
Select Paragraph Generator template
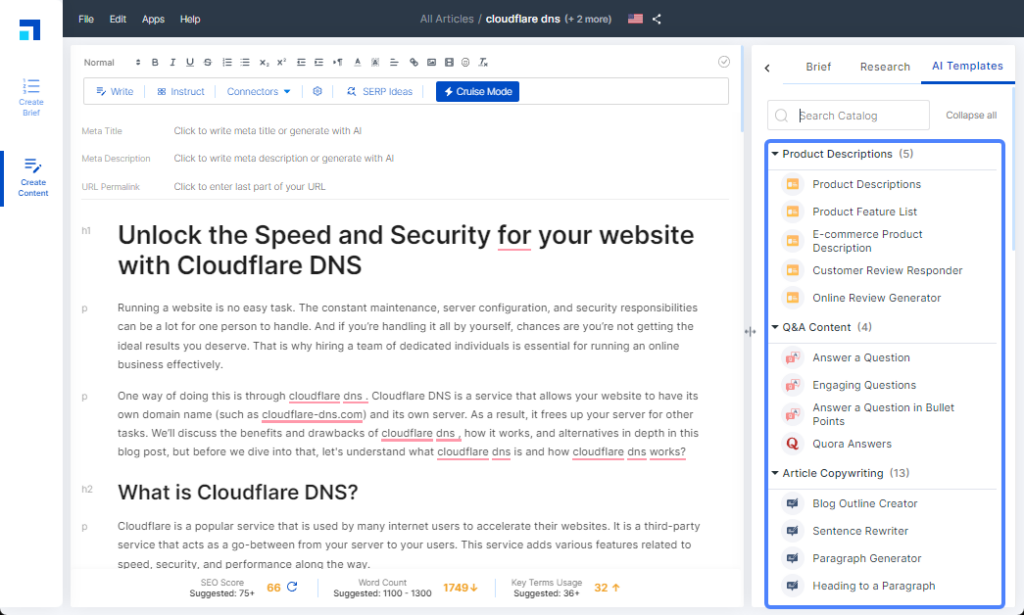867,558
